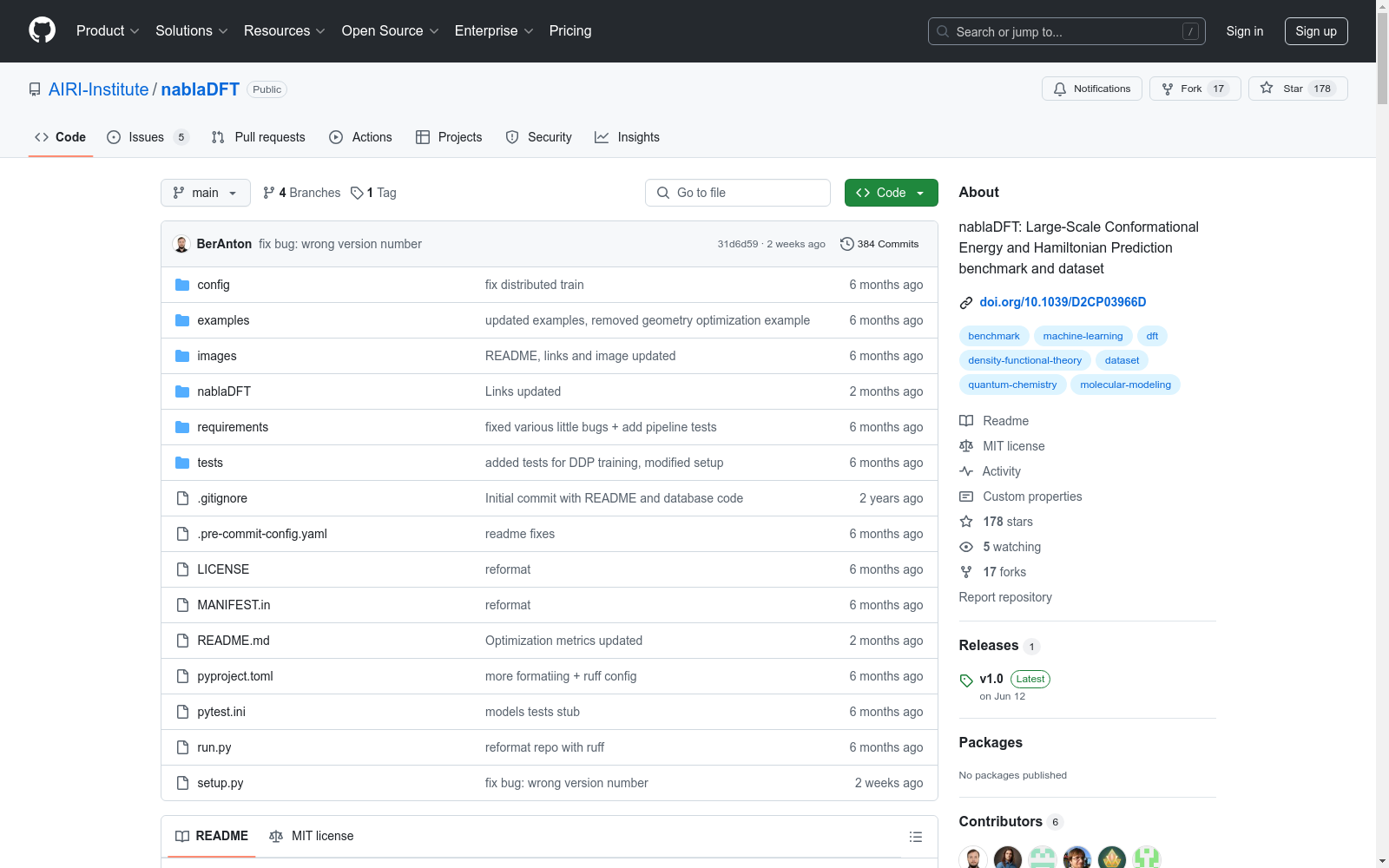The width and height of the screenshot is (1389, 868).
Task: Click the star icon beside 178 stars
Action: [966, 522]
